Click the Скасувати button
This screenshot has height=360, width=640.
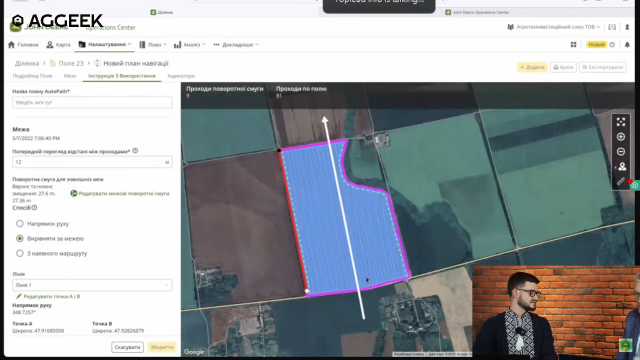click(x=127, y=347)
